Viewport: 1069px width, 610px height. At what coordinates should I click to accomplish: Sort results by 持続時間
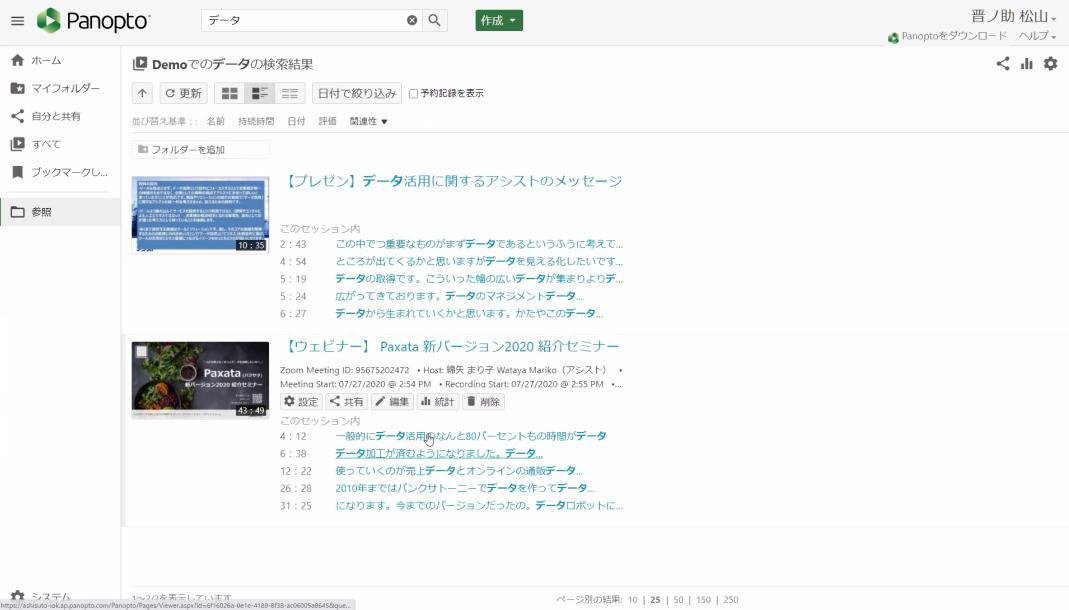pos(256,121)
